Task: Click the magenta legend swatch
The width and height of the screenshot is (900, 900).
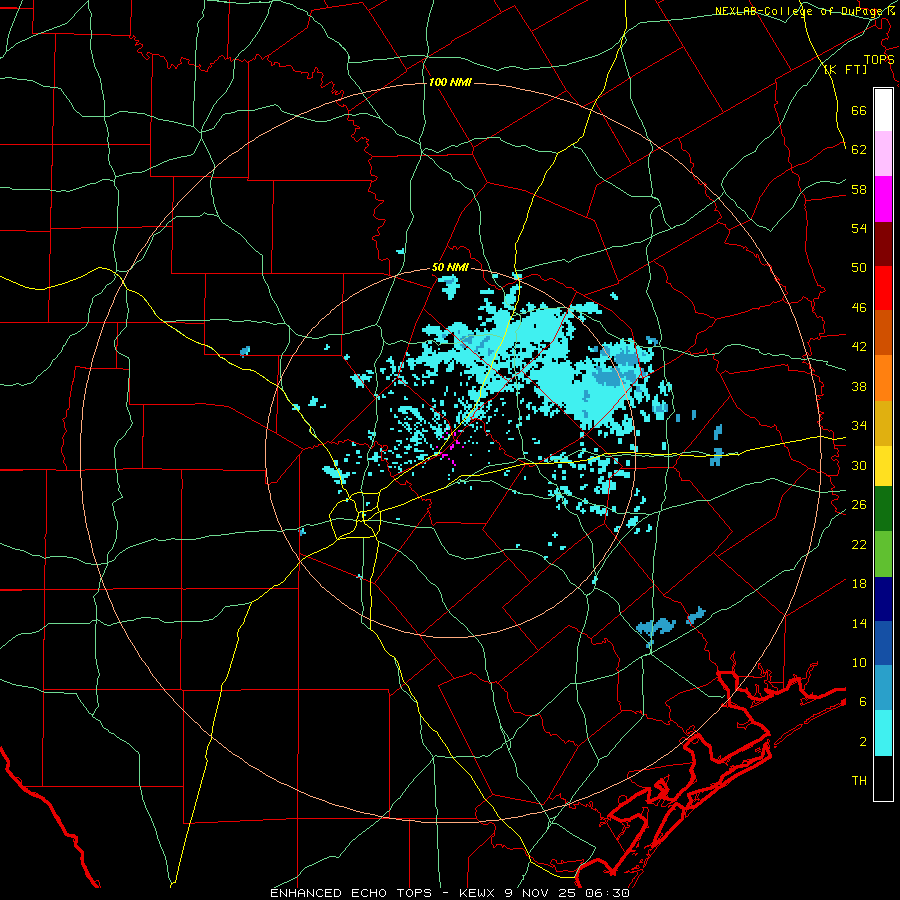Action: click(883, 199)
